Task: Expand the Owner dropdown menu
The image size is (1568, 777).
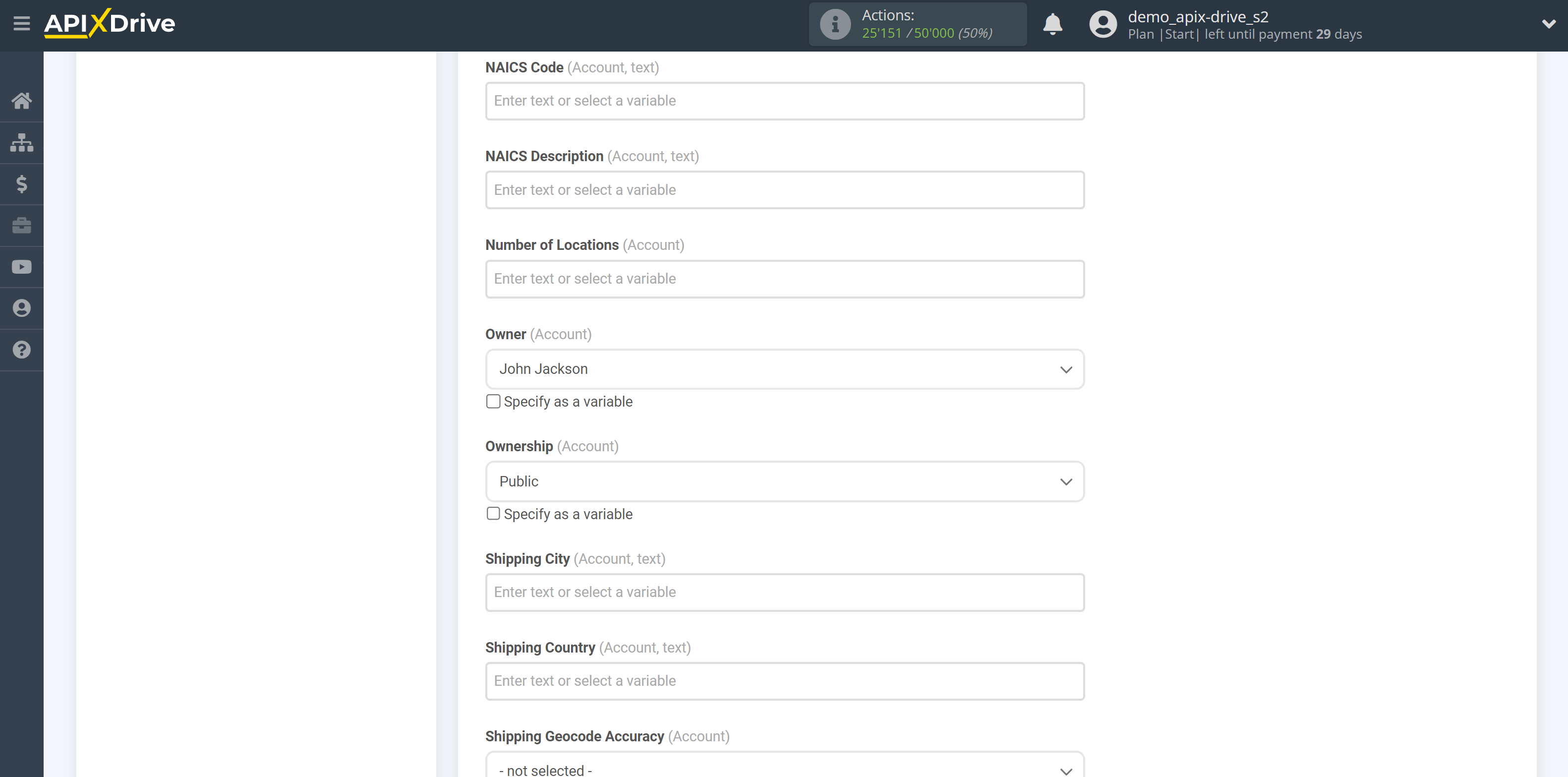Action: pyautogui.click(x=785, y=369)
